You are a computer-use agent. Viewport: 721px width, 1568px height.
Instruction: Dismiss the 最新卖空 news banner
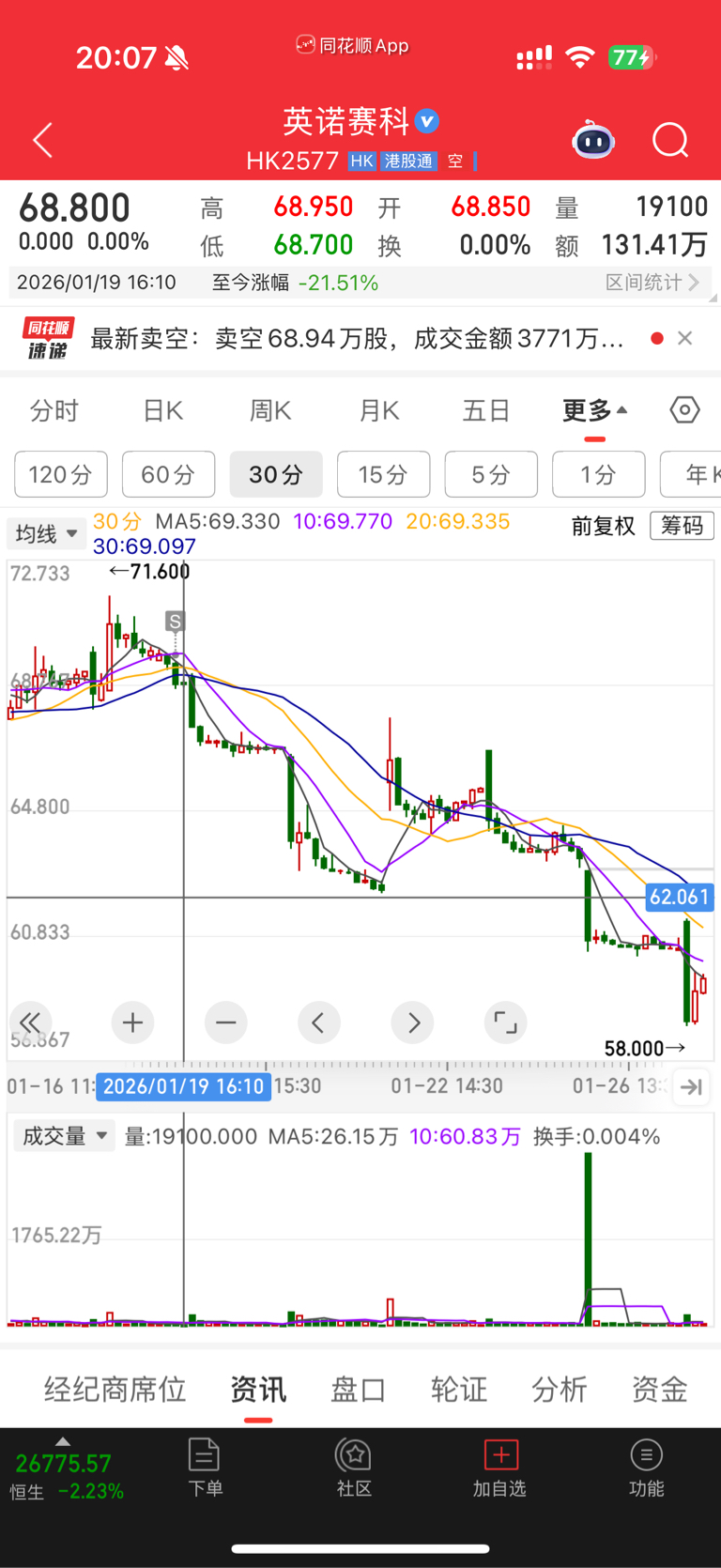[685, 338]
